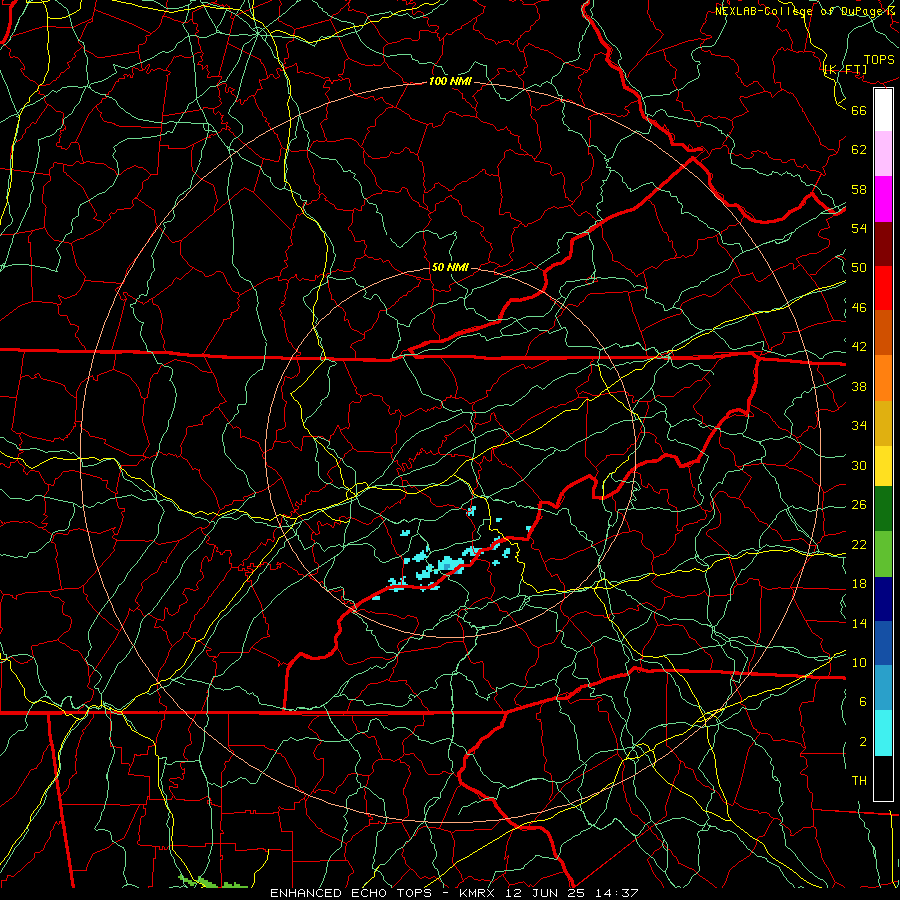Click the "30" scale label
Viewport: 900px width, 900px height.
coord(859,465)
